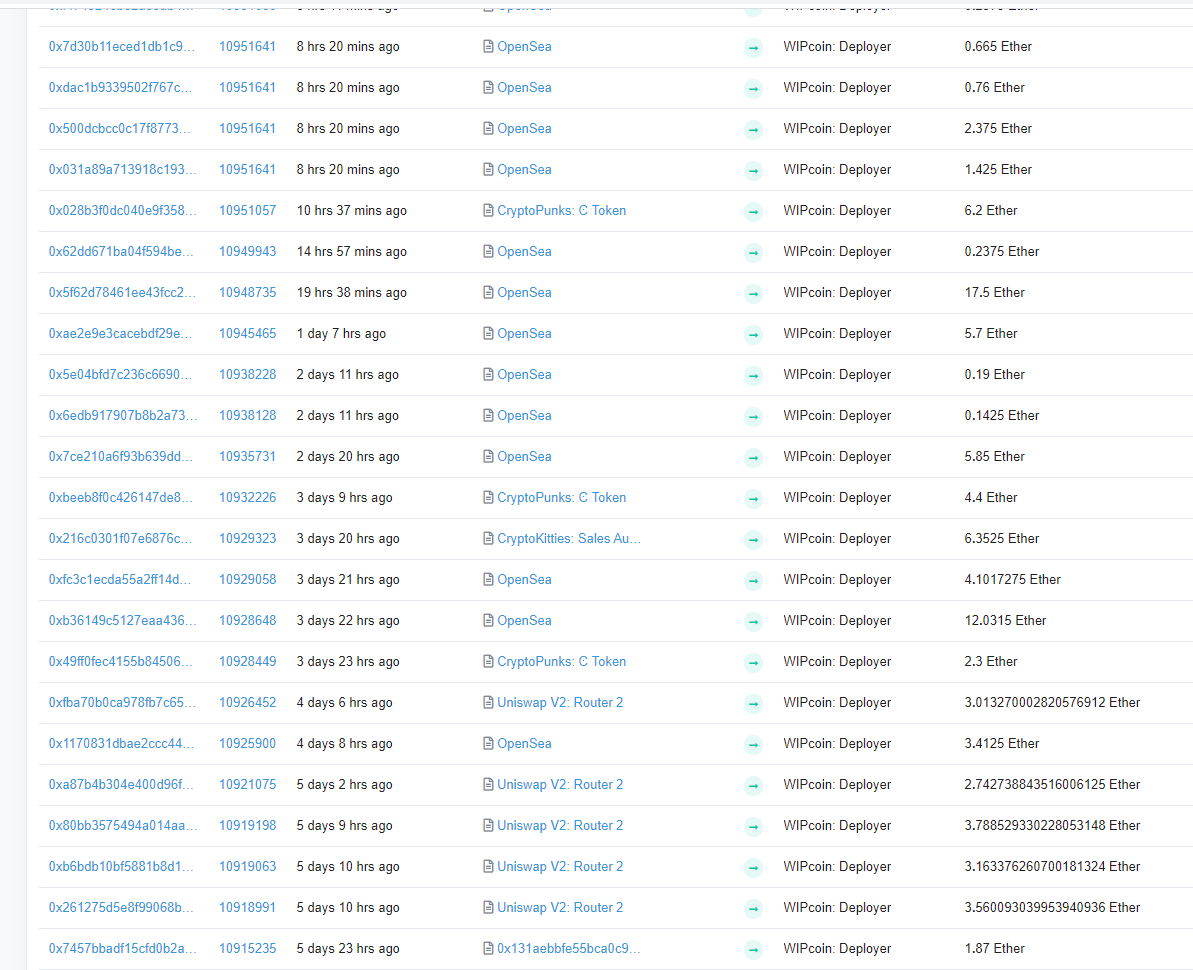Viewport: 1193px width, 970px height.
Task: Open transaction hash 0x031a89a713918c193...
Action: point(122,170)
